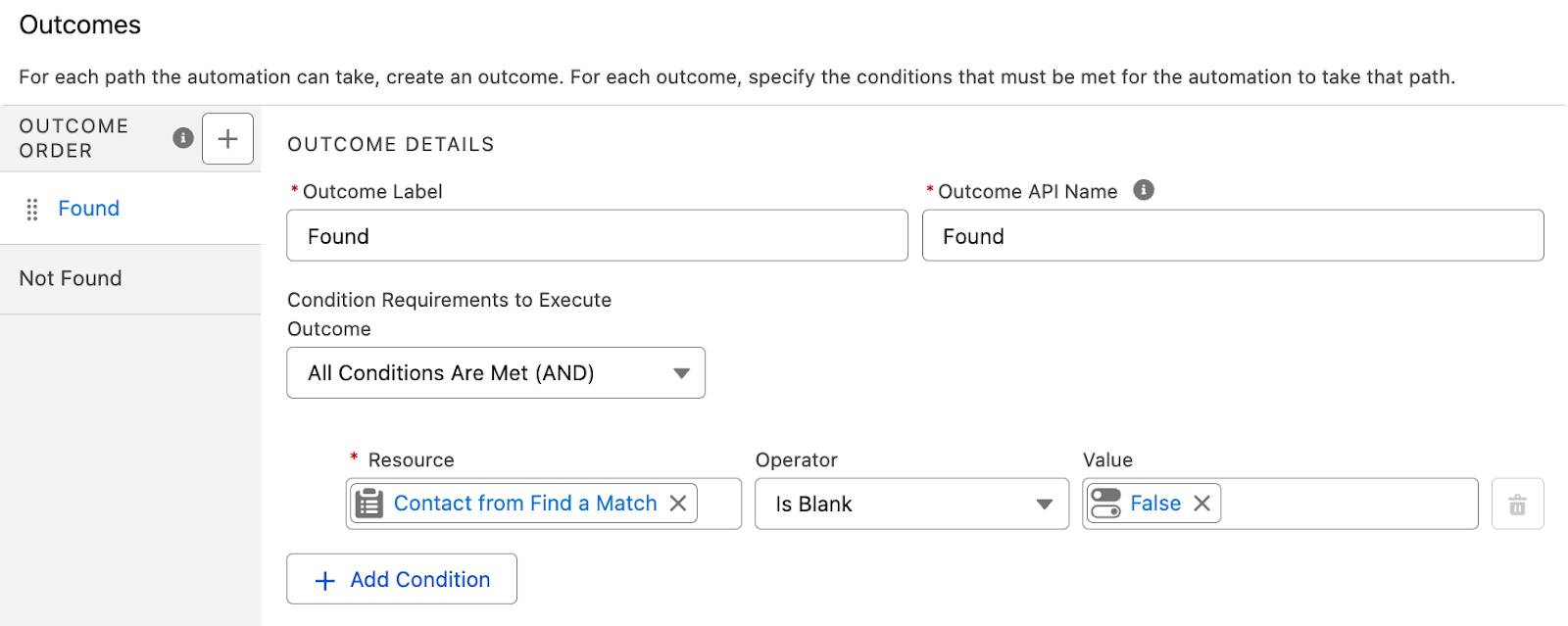
Task: Add a new outcome with plus button
Action: click(227, 138)
